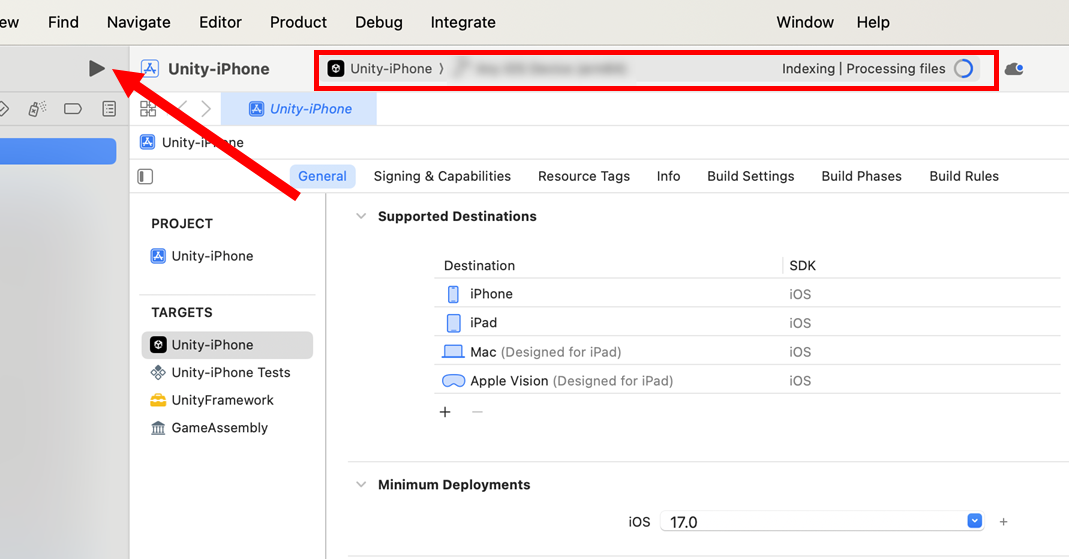Add a new supported destination
This screenshot has width=1069, height=559.
pyautogui.click(x=445, y=412)
